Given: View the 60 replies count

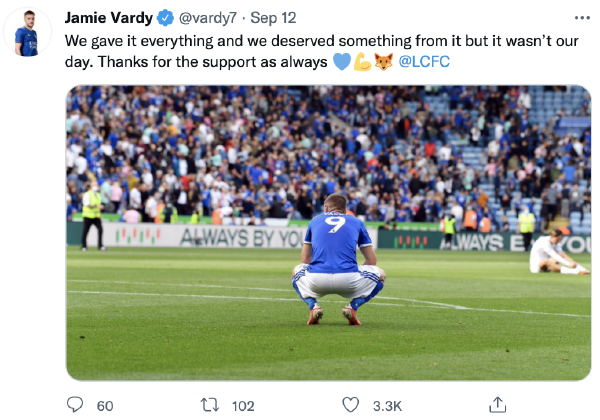Looking at the screenshot, I should [x=105, y=406].
